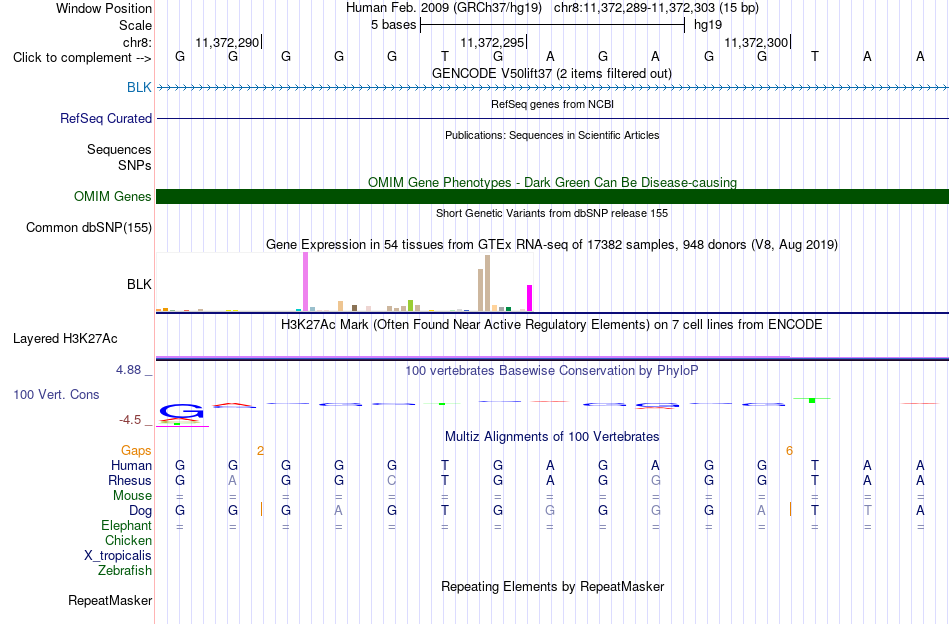
Task: Click the Scale track label
Action: click(x=135, y=25)
